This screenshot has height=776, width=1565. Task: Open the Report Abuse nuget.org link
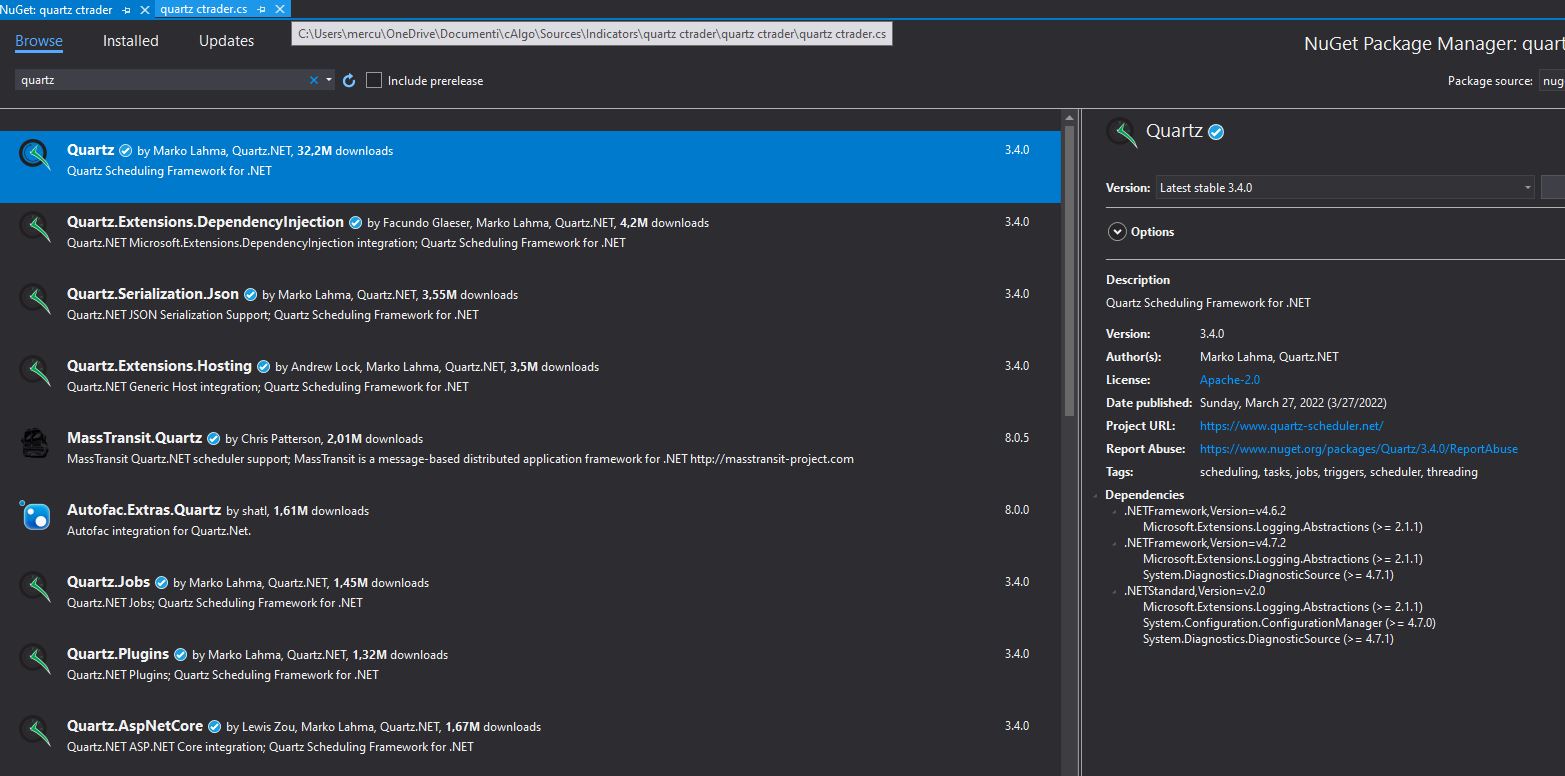pos(1358,449)
